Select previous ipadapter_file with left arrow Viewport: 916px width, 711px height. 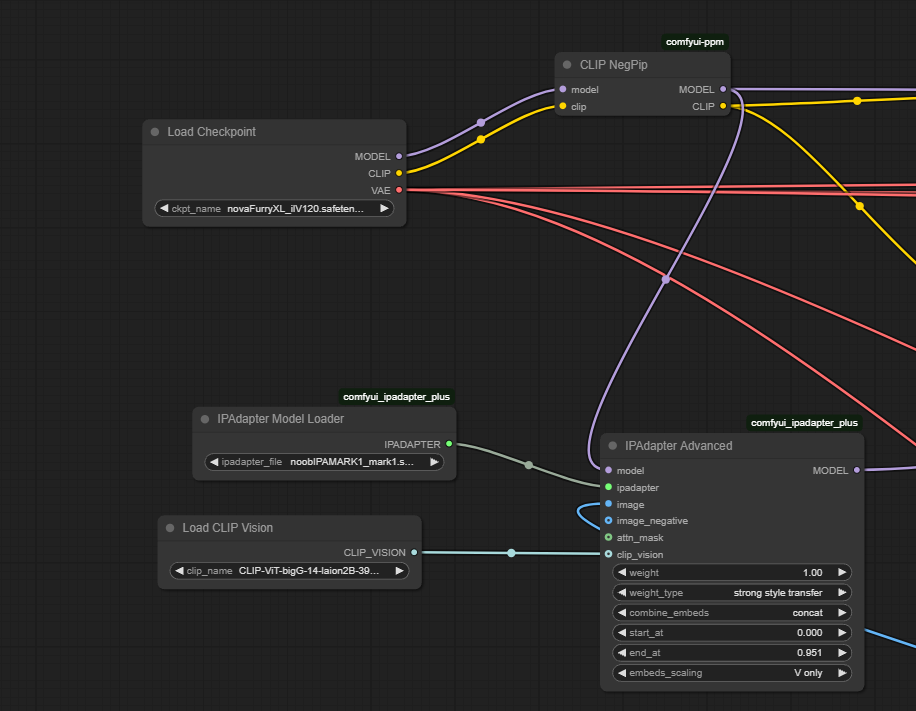pos(214,462)
